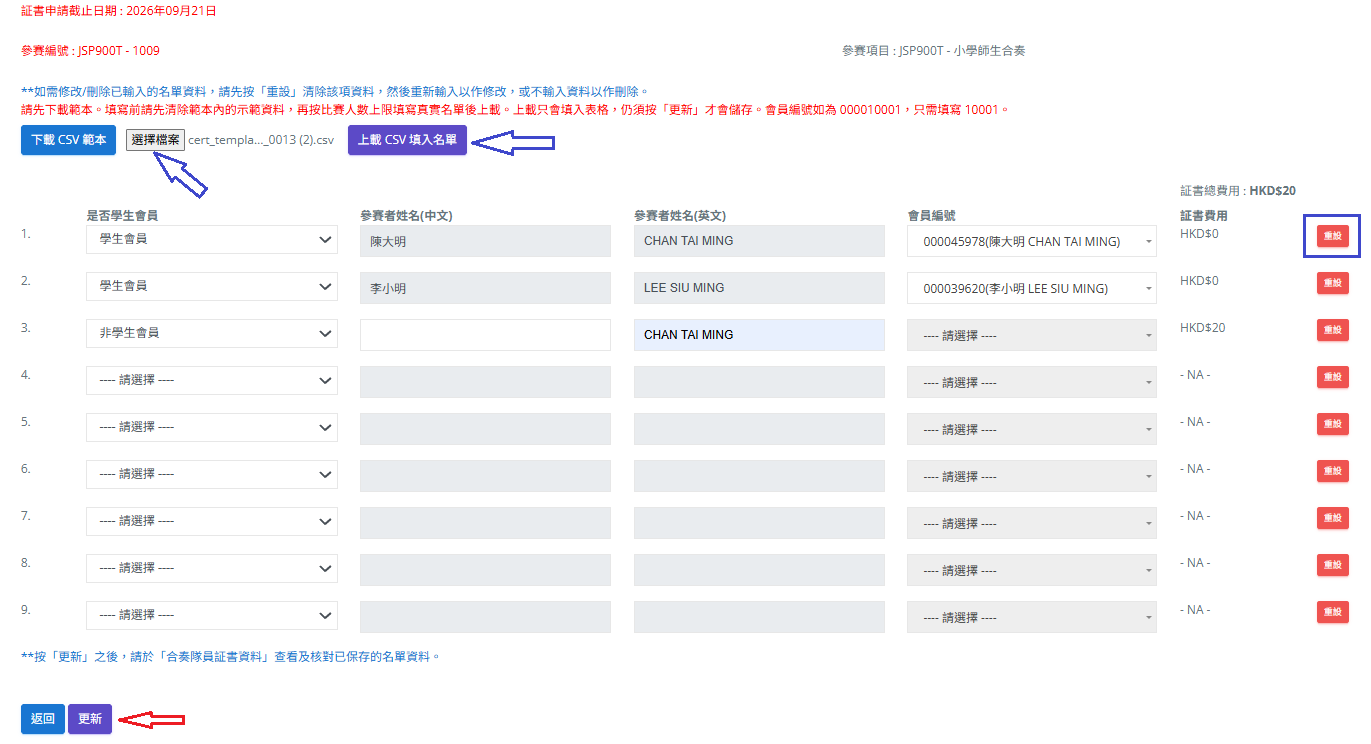Click the 返回 button

[x=43, y=719]
